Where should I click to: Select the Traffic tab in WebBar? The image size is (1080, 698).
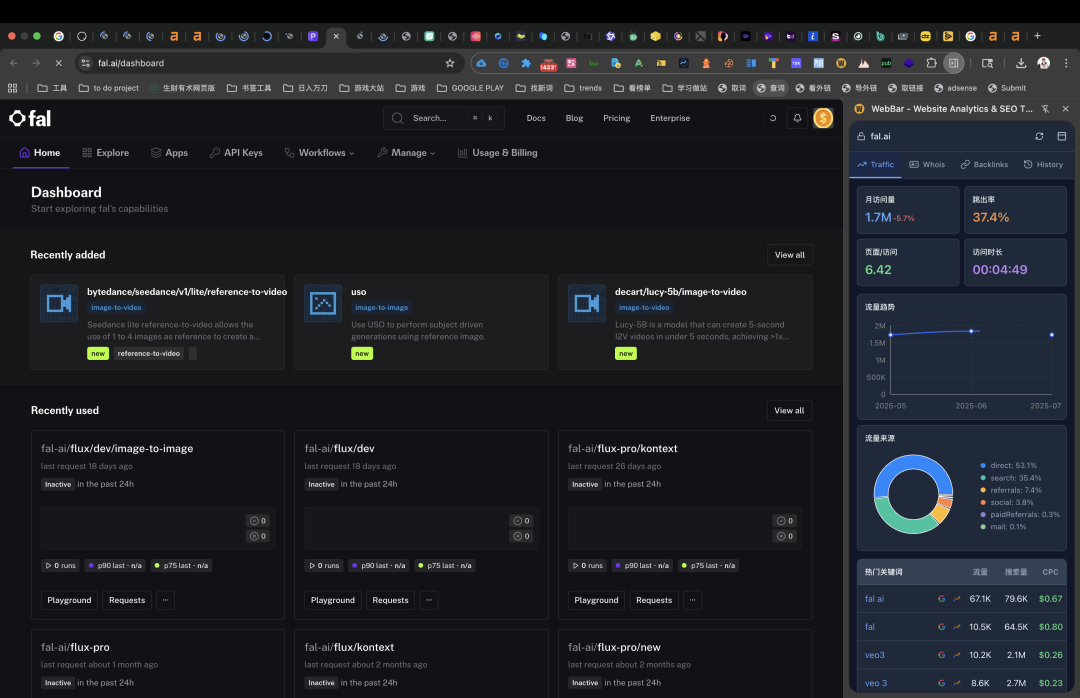point(875,165)
